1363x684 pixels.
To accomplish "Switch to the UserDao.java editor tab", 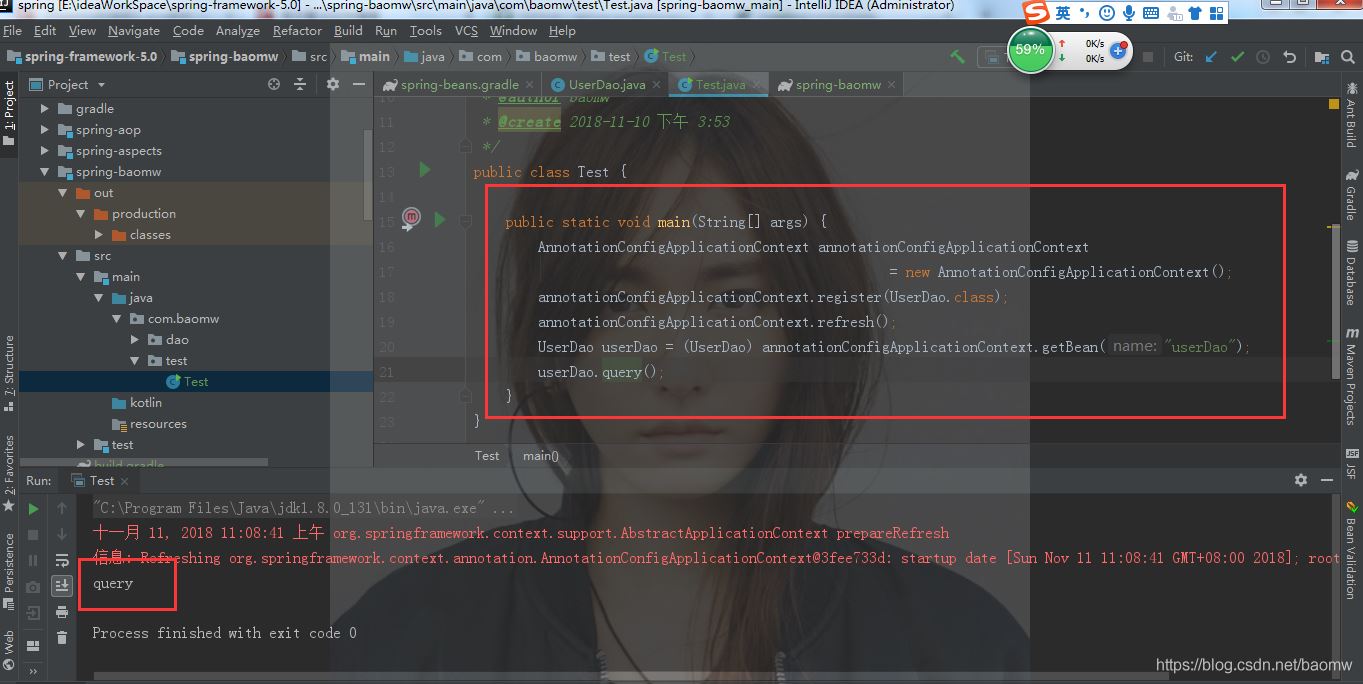I will point(606,85).
